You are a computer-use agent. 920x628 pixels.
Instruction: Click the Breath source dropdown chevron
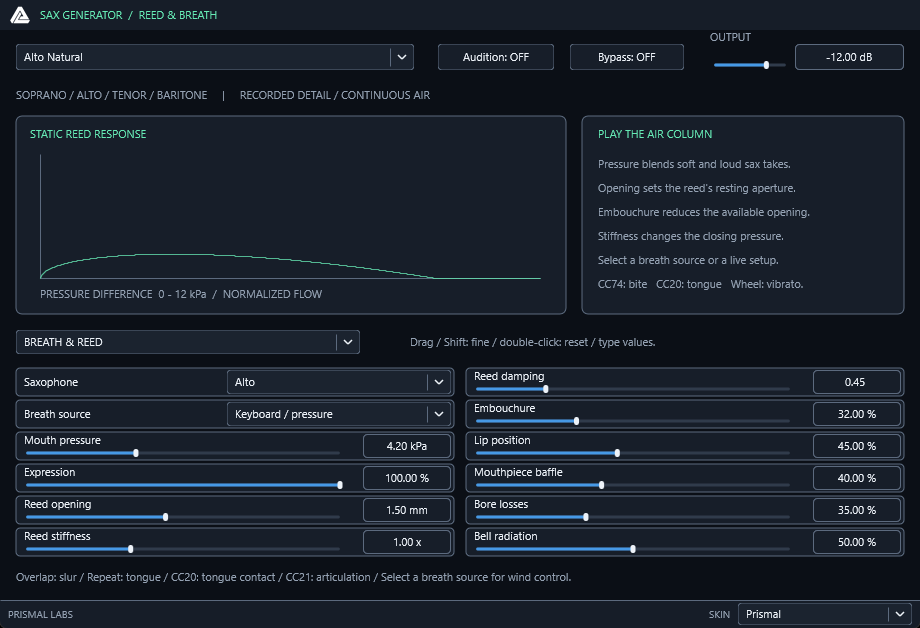pyautogui.click(x=439, y=414)
